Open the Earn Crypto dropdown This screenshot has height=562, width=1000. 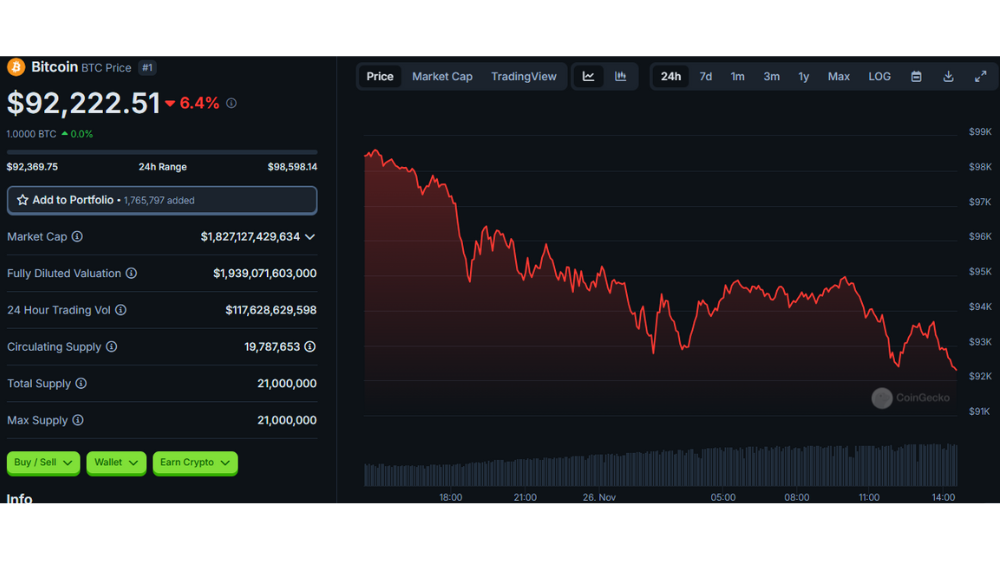195,462
